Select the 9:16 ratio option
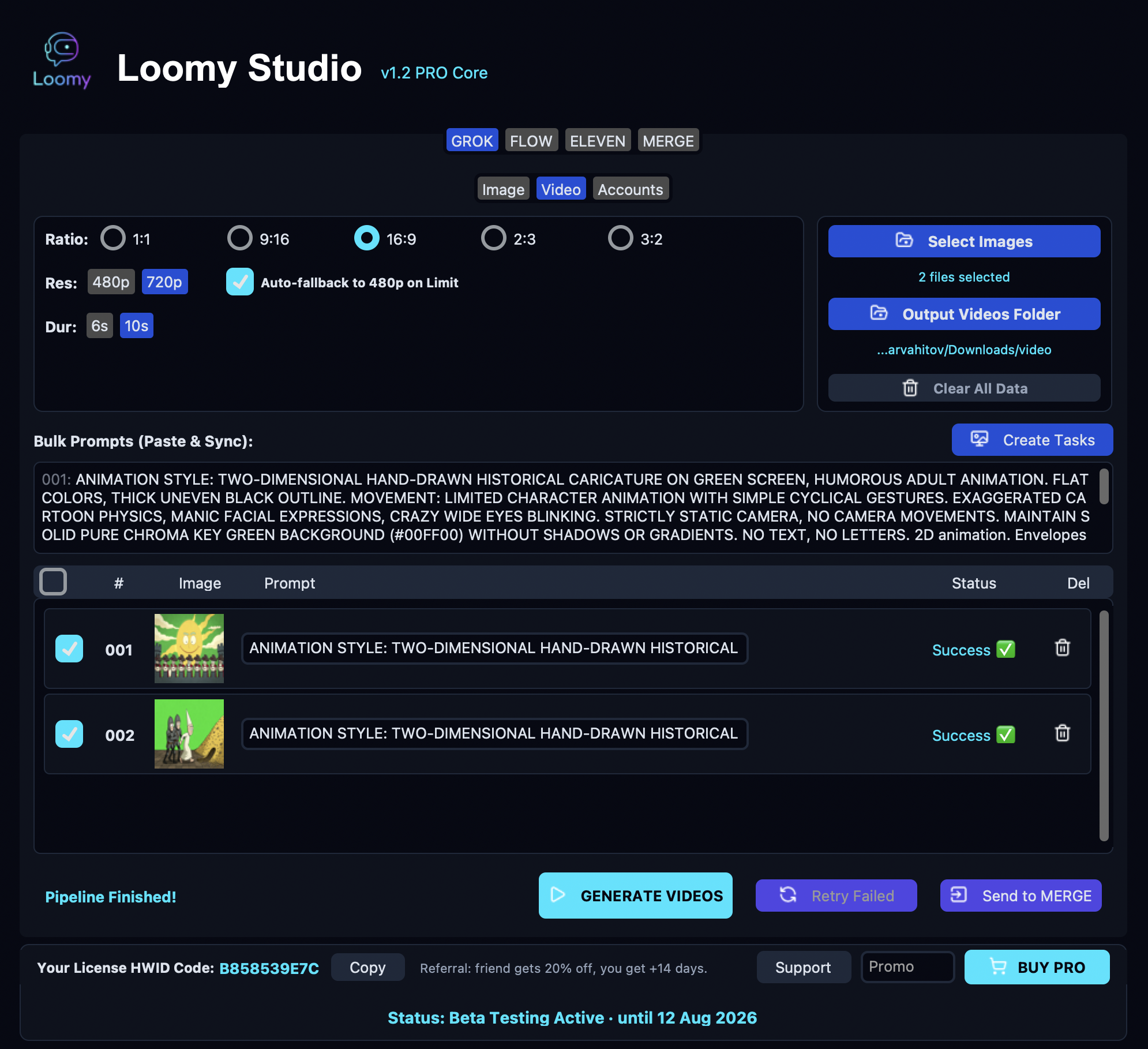Screen dimensions: 1148x1049 pos(239,238)
